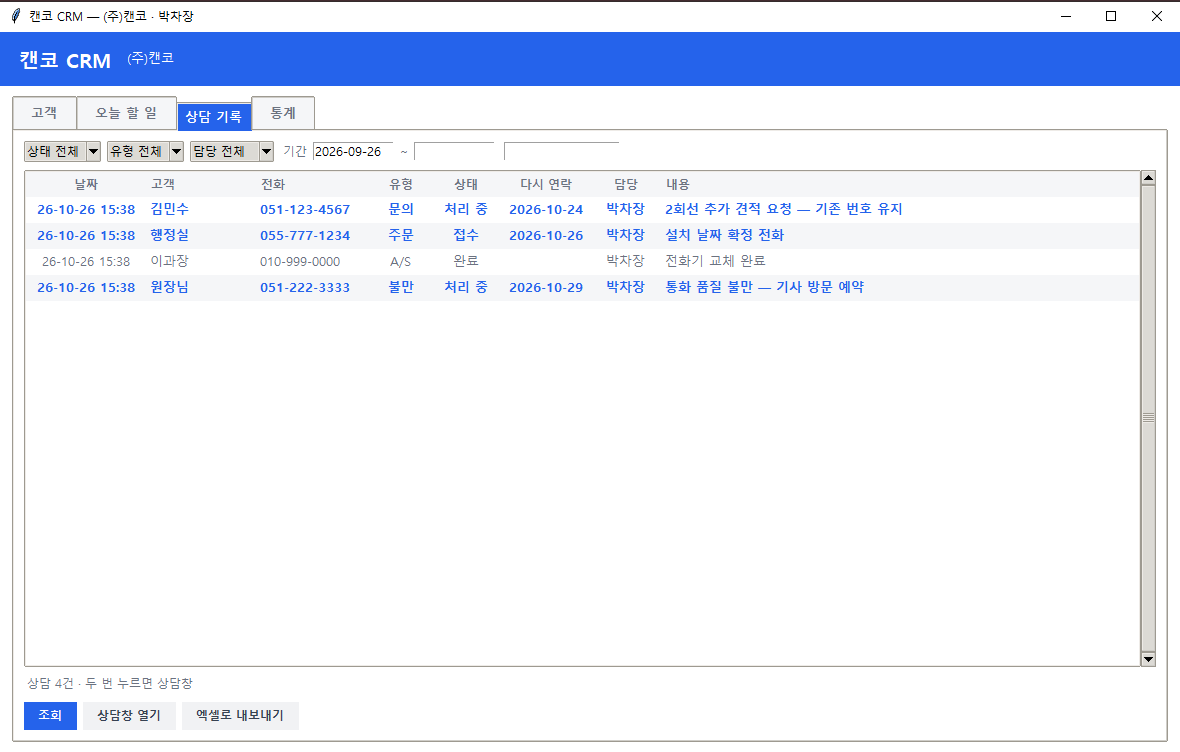1180x752 pixels.
Task: Click 엑셀로 내보내기 button
Action: pos(240,715)
